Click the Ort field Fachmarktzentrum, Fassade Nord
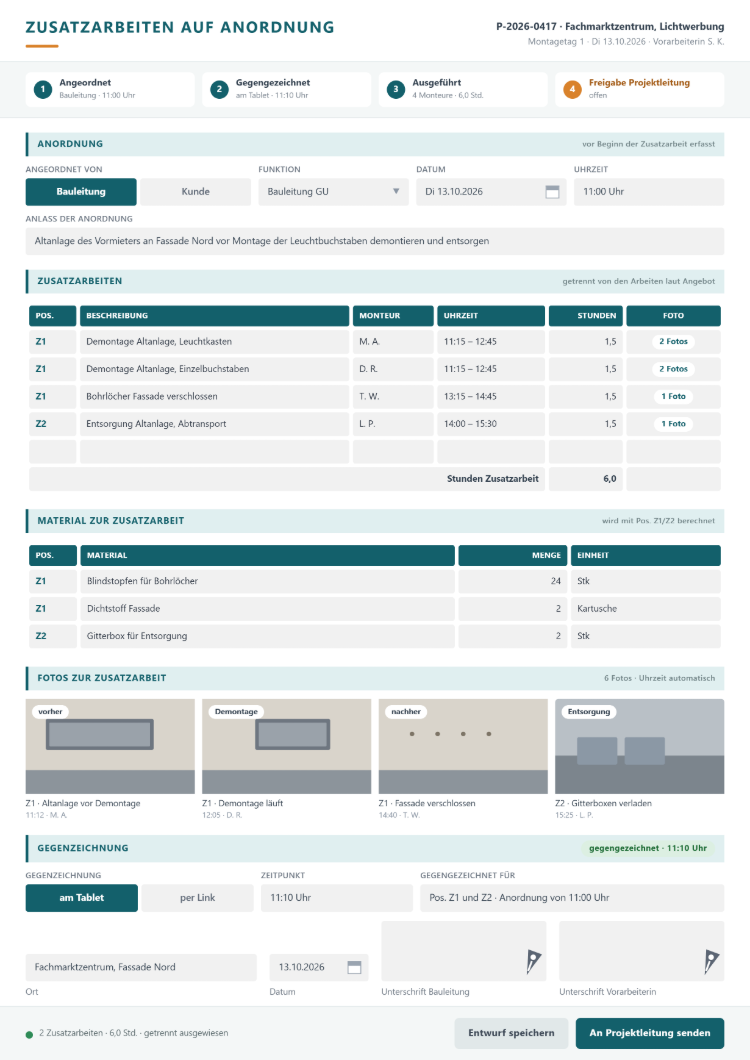Screen dimensions: 750x1060 [x=141, y=967]
